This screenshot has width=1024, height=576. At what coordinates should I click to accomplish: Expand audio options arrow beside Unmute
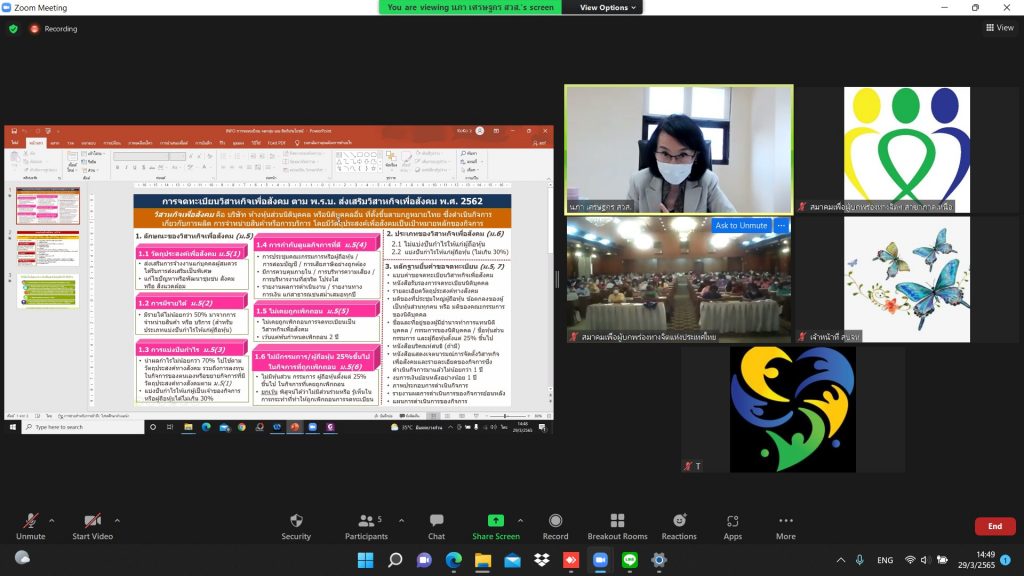point(52,520)
